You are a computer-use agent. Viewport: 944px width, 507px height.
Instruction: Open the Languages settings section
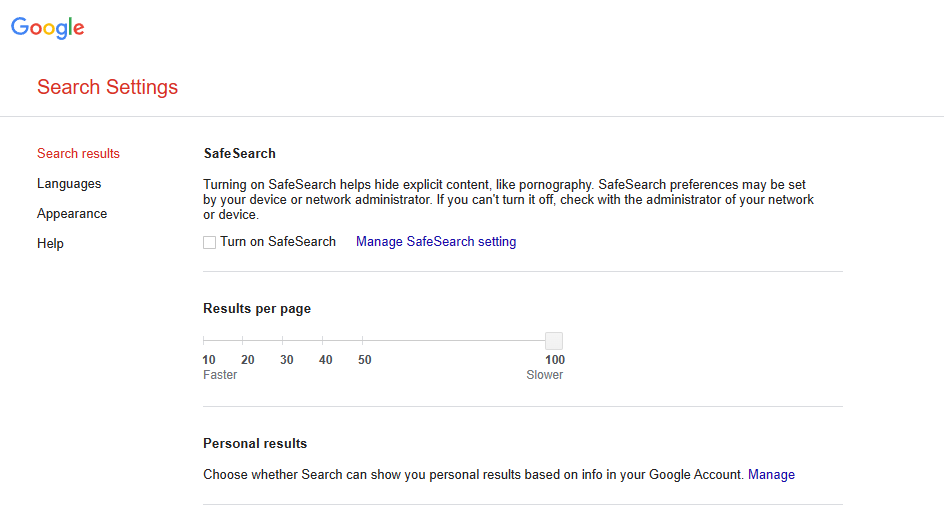(x=69, y=184)
